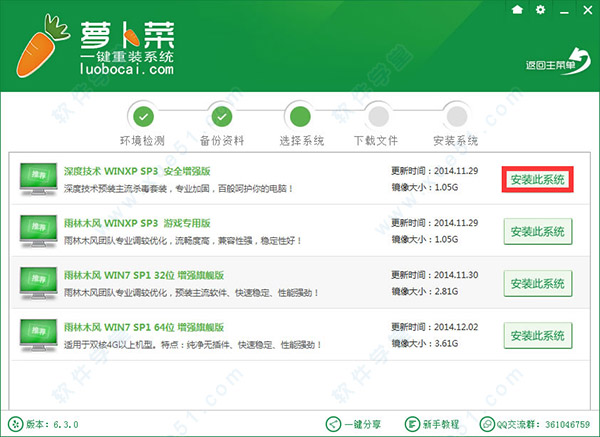Click monitor icon for WIN7 SP1 64位
The height and width of the screenshot is (437, 600).
point(38,335)
